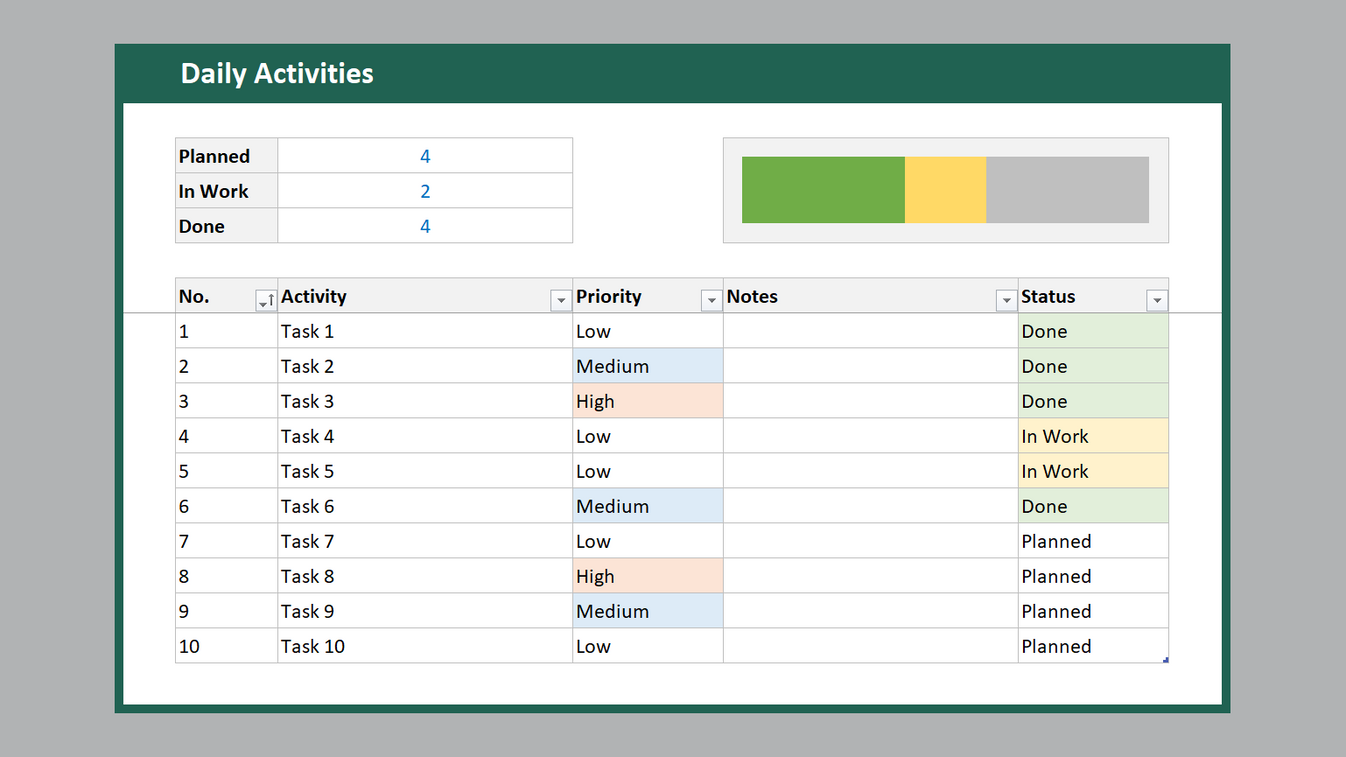Click the Planned status cell of Task 7
Screen dimensions: 1346x757
1090,541
